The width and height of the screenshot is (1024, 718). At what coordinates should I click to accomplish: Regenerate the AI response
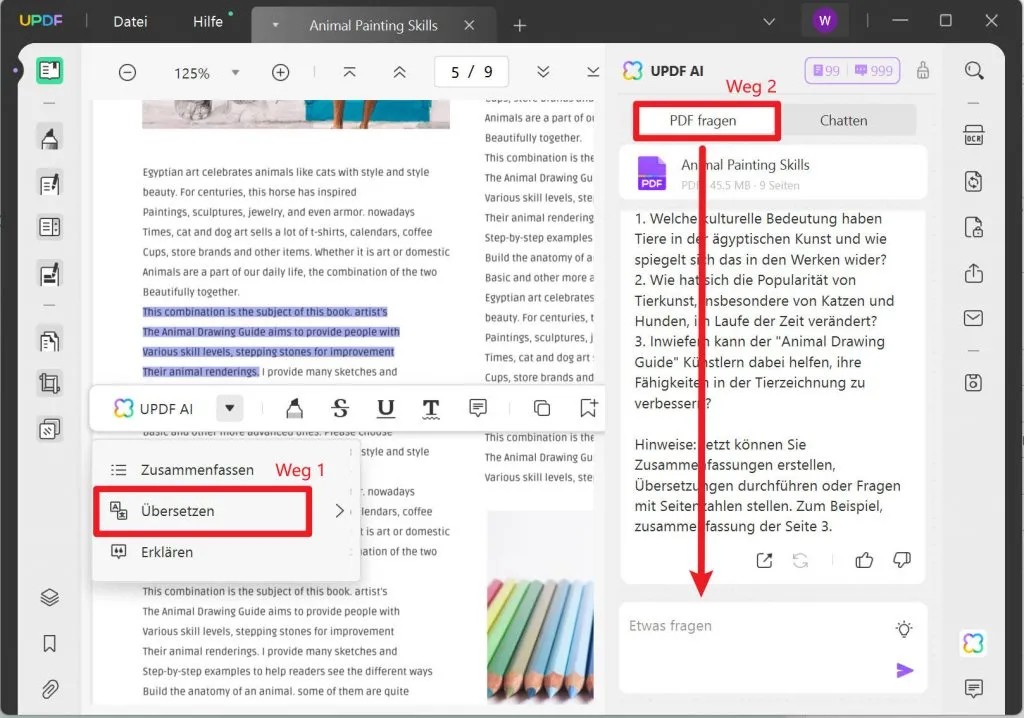point(801,560)
